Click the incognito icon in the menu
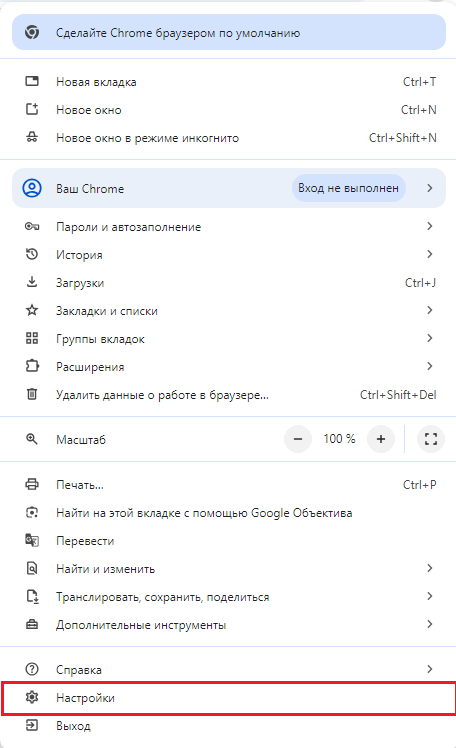Viewport: 456px width, 748px height. [32, 137]
